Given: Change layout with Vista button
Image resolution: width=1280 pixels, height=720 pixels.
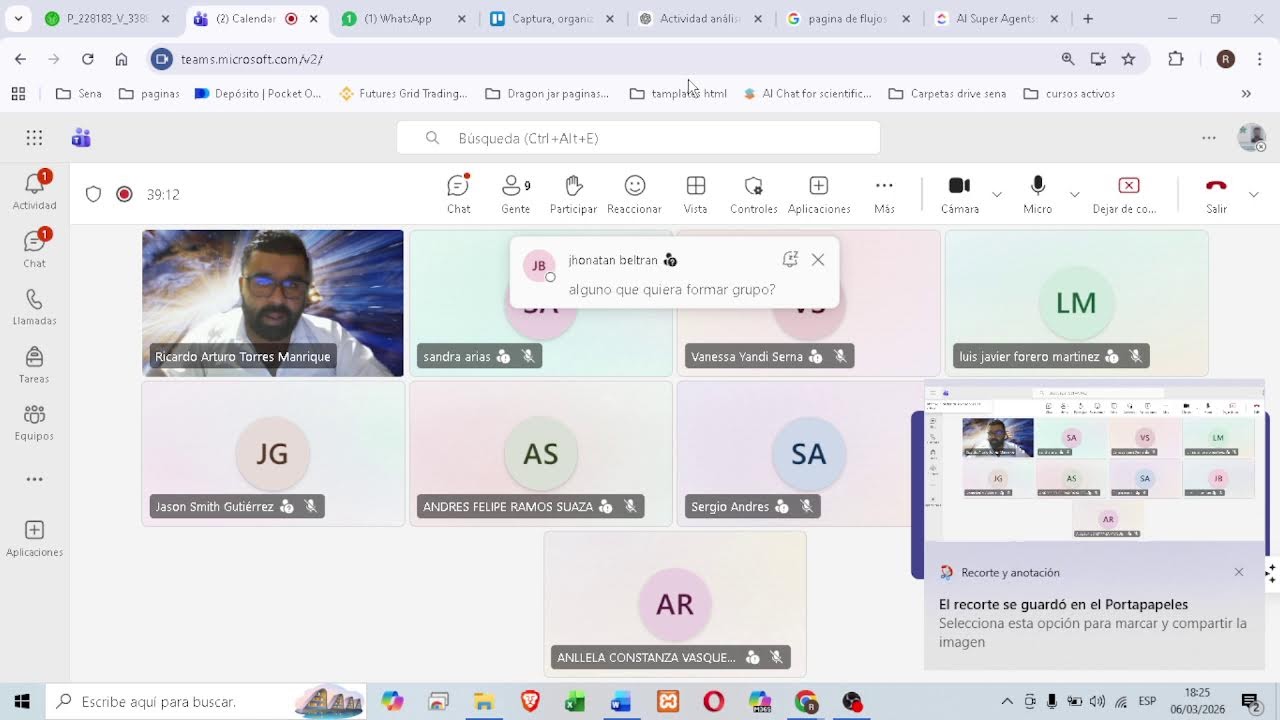Looking at the screenshot, I should [x=696, y=194].
